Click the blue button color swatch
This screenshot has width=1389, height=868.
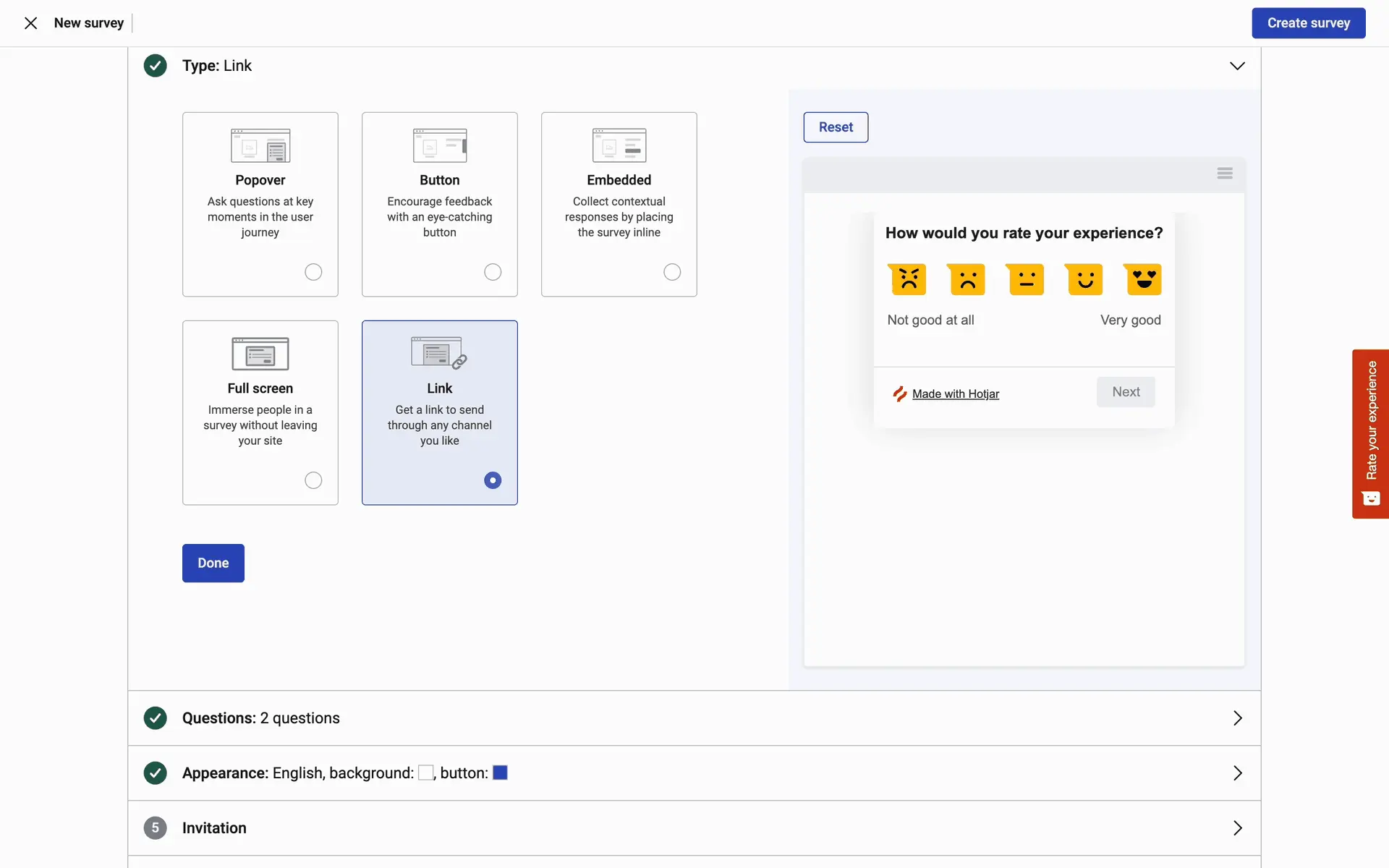pos(500,773)
